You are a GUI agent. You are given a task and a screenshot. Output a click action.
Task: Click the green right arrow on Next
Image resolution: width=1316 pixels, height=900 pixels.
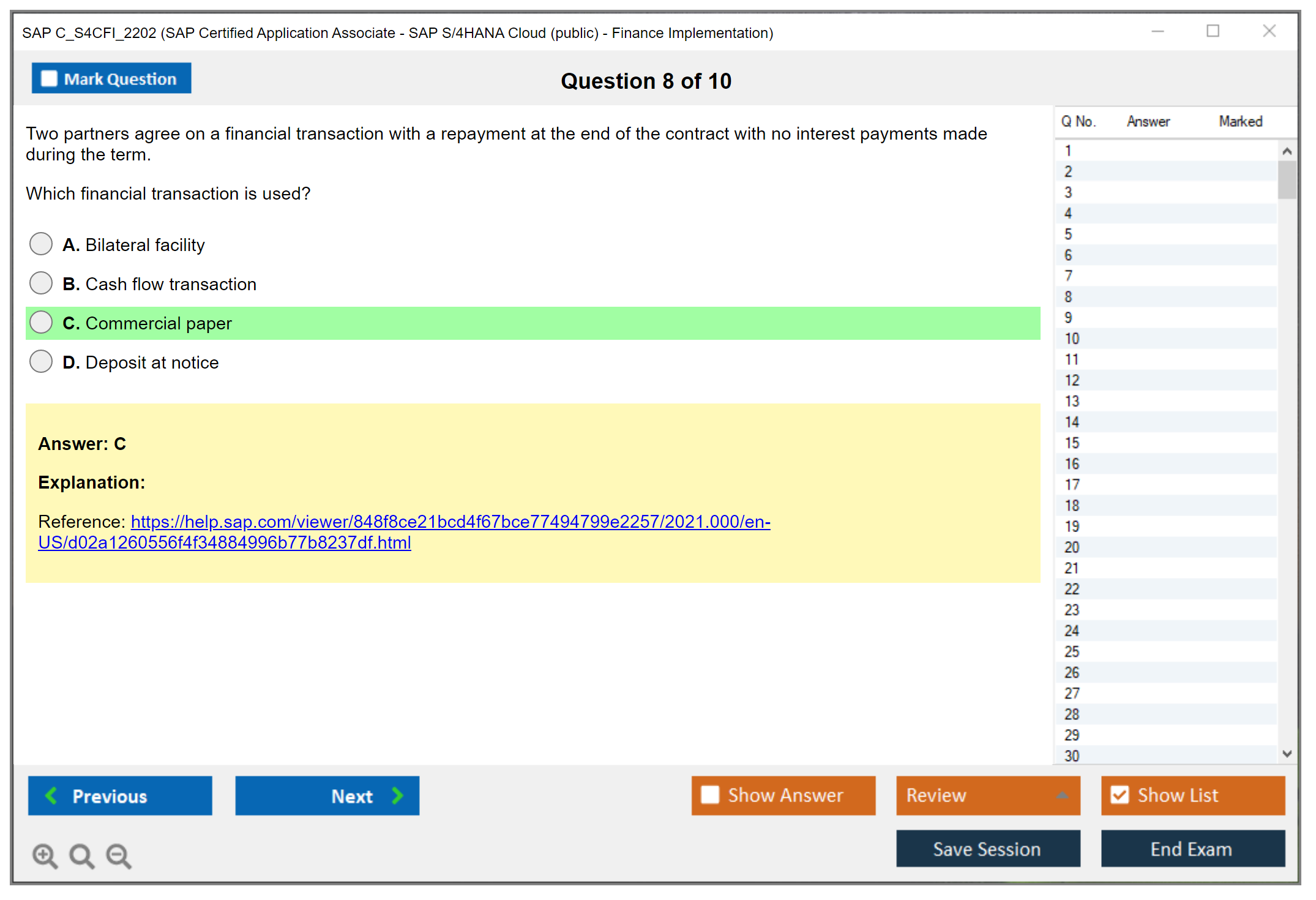[398, 795]
